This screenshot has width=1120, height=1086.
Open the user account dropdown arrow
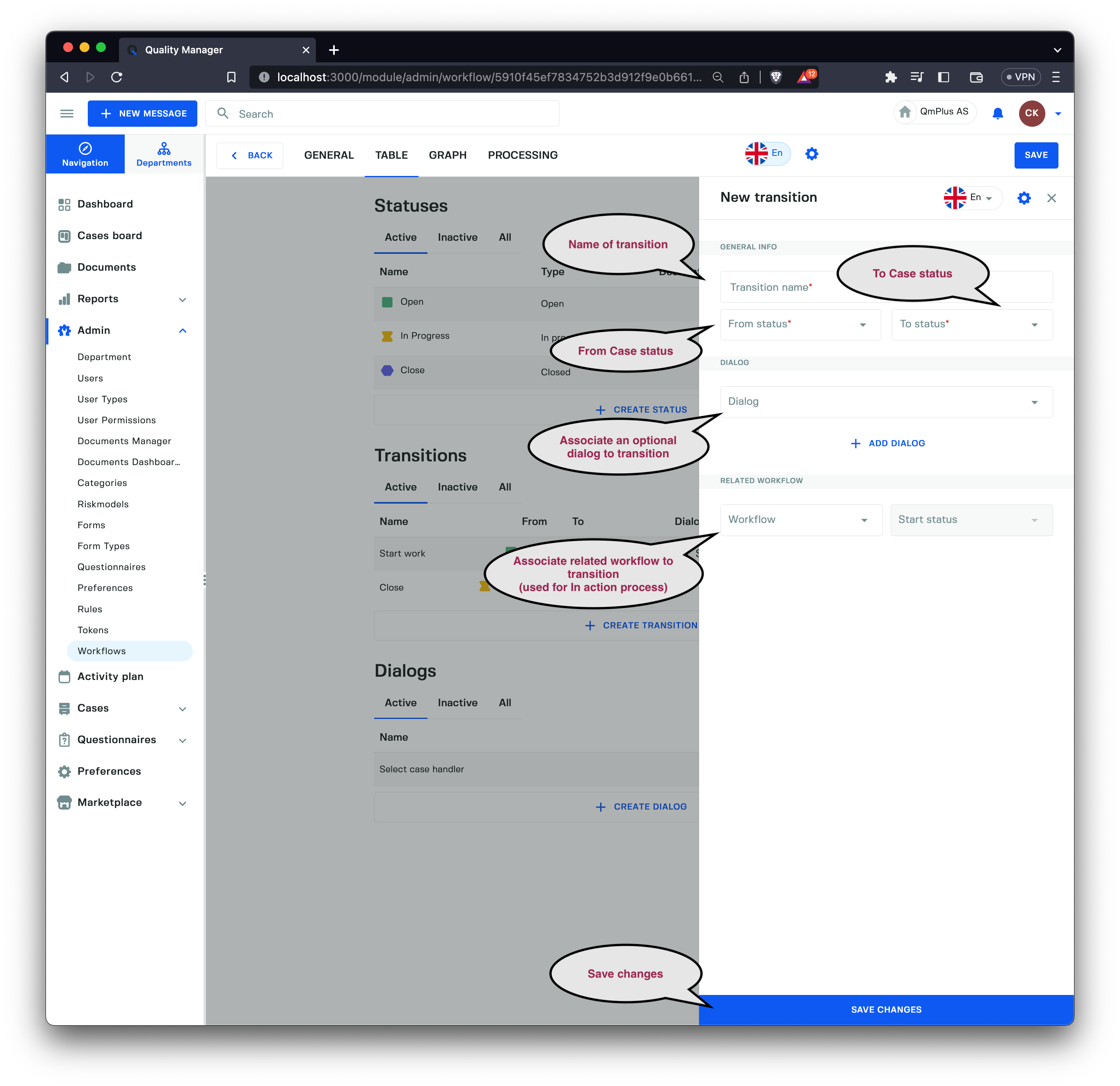1058,114
